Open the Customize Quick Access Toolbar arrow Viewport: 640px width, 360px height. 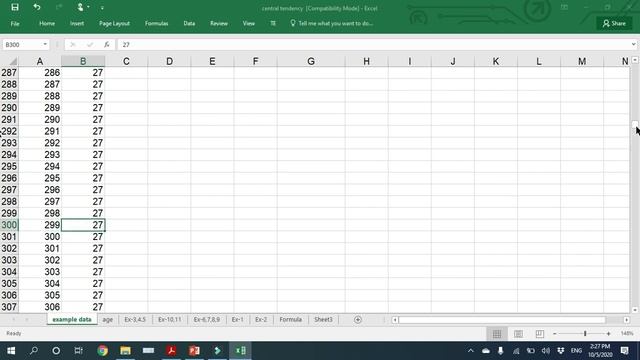tap(102, 7)
